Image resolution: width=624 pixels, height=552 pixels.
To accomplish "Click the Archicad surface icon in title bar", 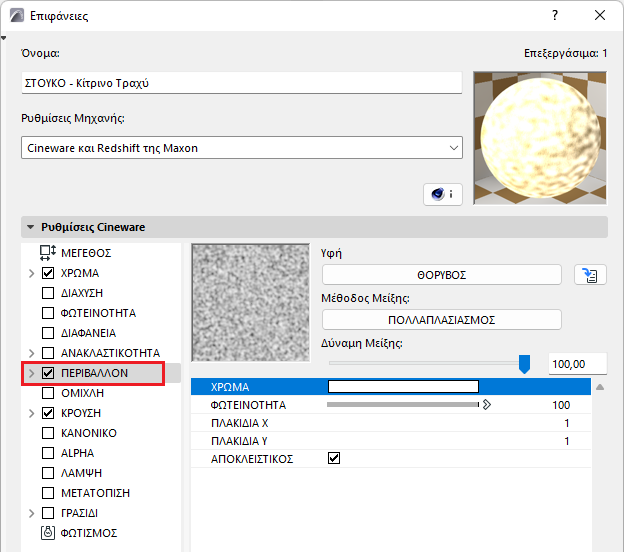I will [17, 16].
